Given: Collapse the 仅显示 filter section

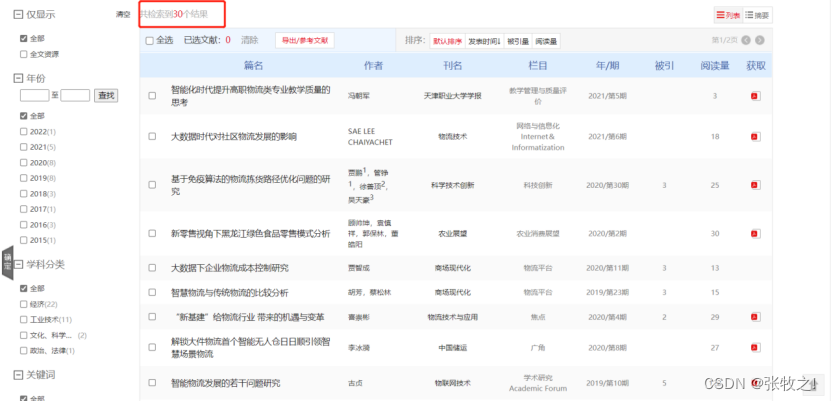Looking at the screenshot, I should 18,15.
